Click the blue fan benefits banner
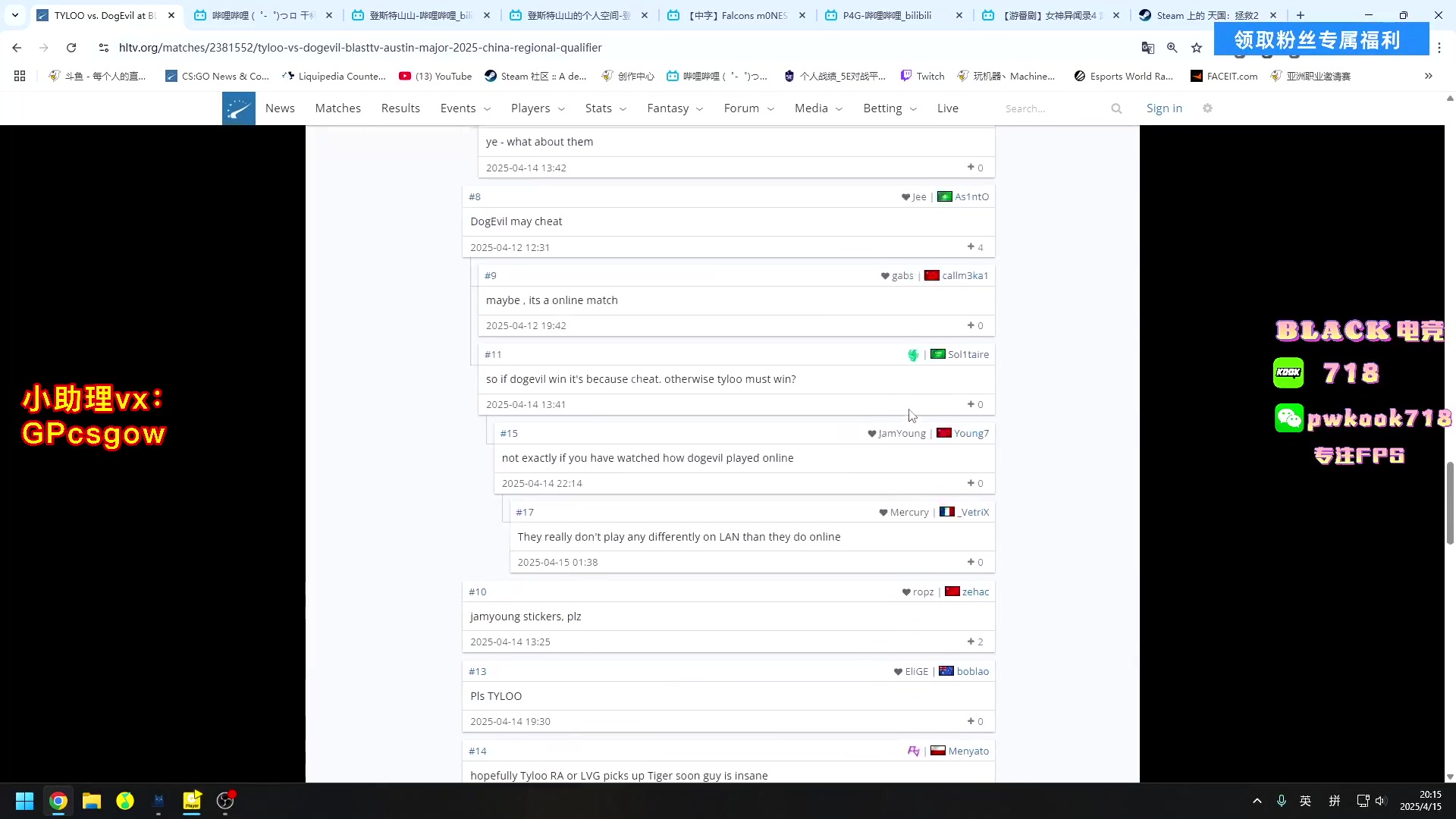The height and width of the screenshot is (819, 1456). coord(1321,39)
